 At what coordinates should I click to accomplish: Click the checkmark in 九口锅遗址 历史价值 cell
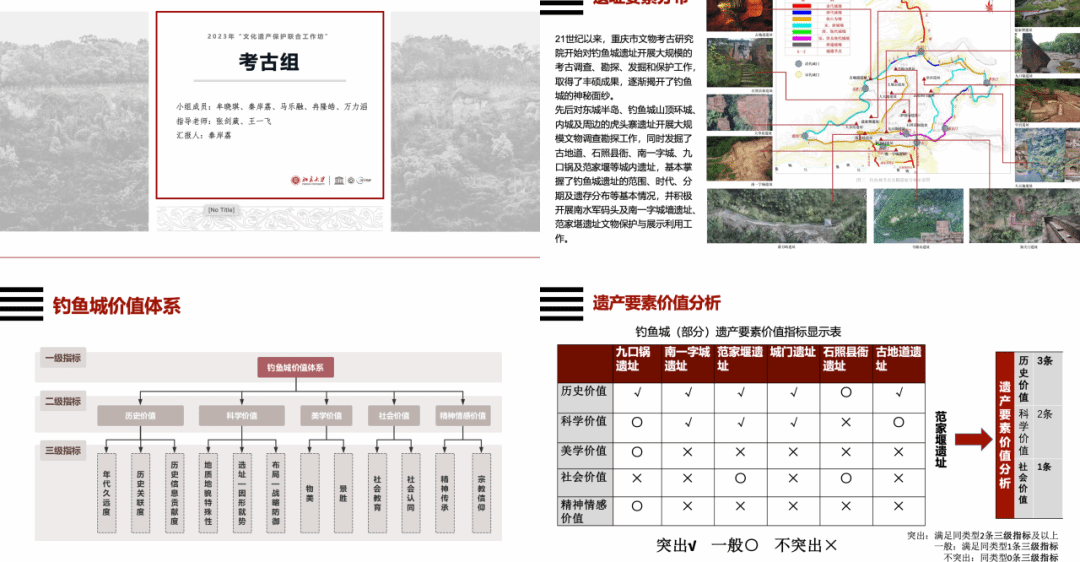point(636,394)
